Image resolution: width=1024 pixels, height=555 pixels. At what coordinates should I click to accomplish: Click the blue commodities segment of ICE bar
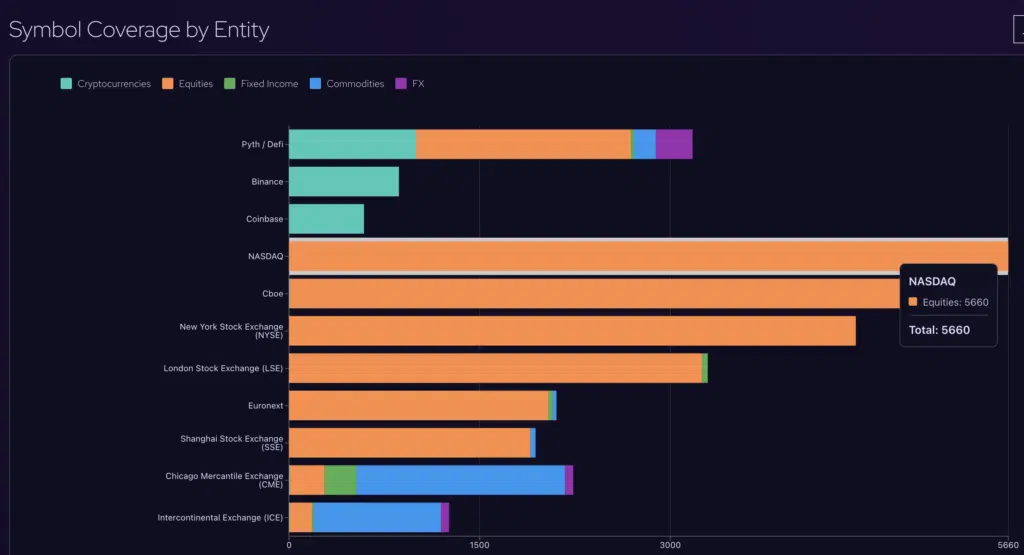click(x=377, y=517)
